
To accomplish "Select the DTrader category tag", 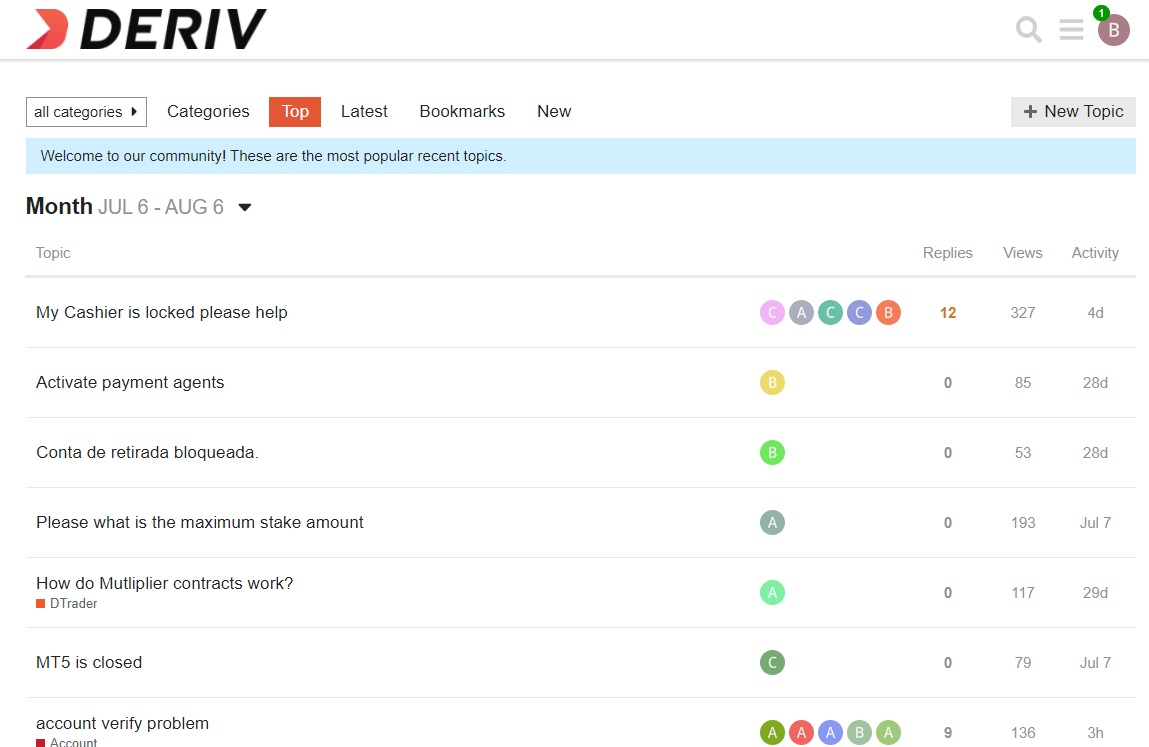I will [x=69, y=603].
